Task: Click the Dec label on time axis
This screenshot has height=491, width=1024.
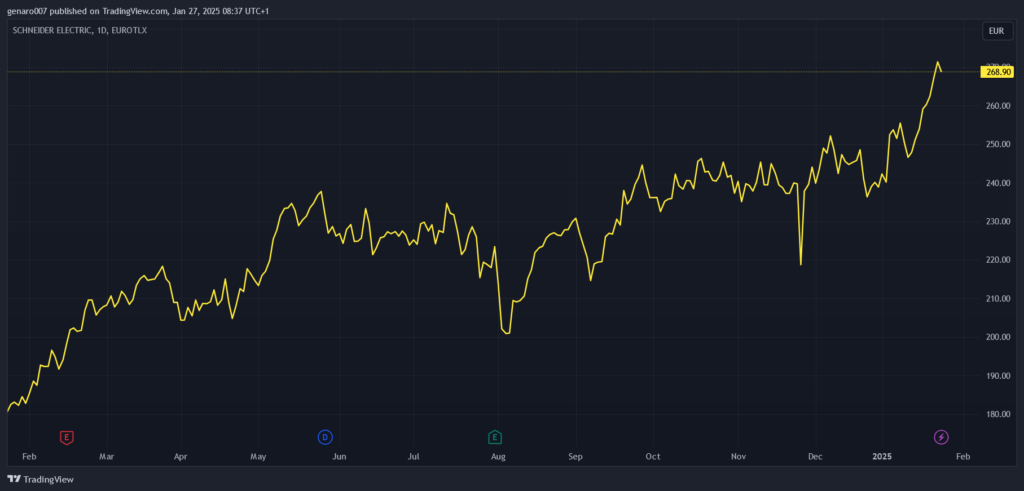Action: point(815,456)
